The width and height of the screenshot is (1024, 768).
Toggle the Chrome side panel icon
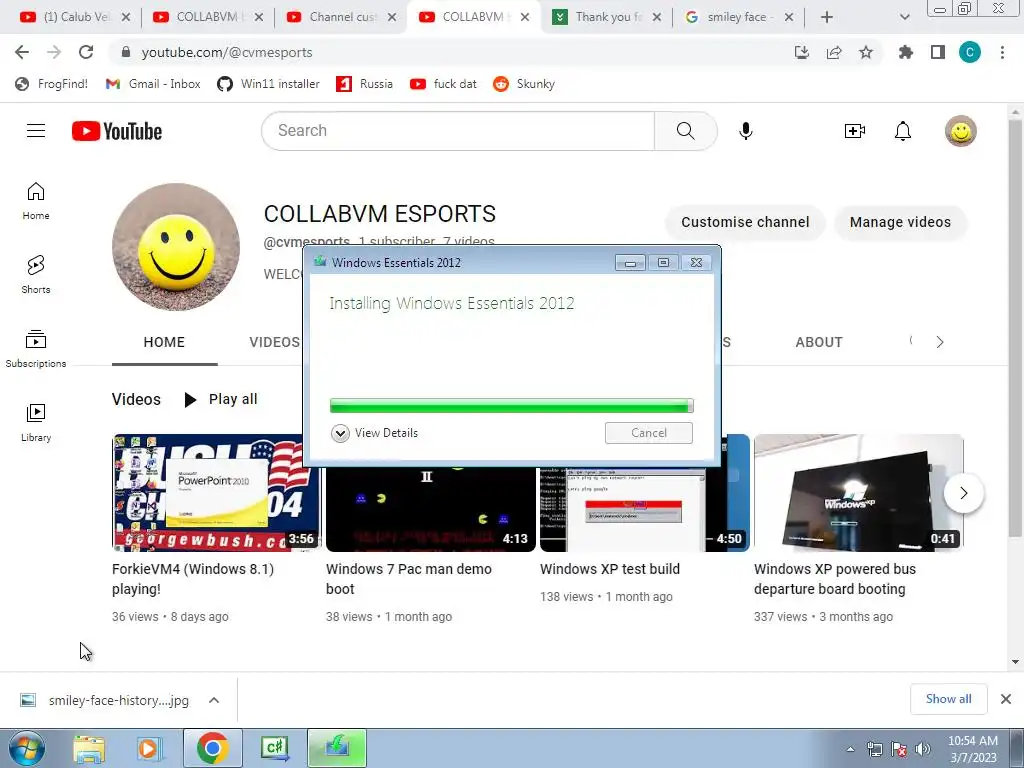938,52
